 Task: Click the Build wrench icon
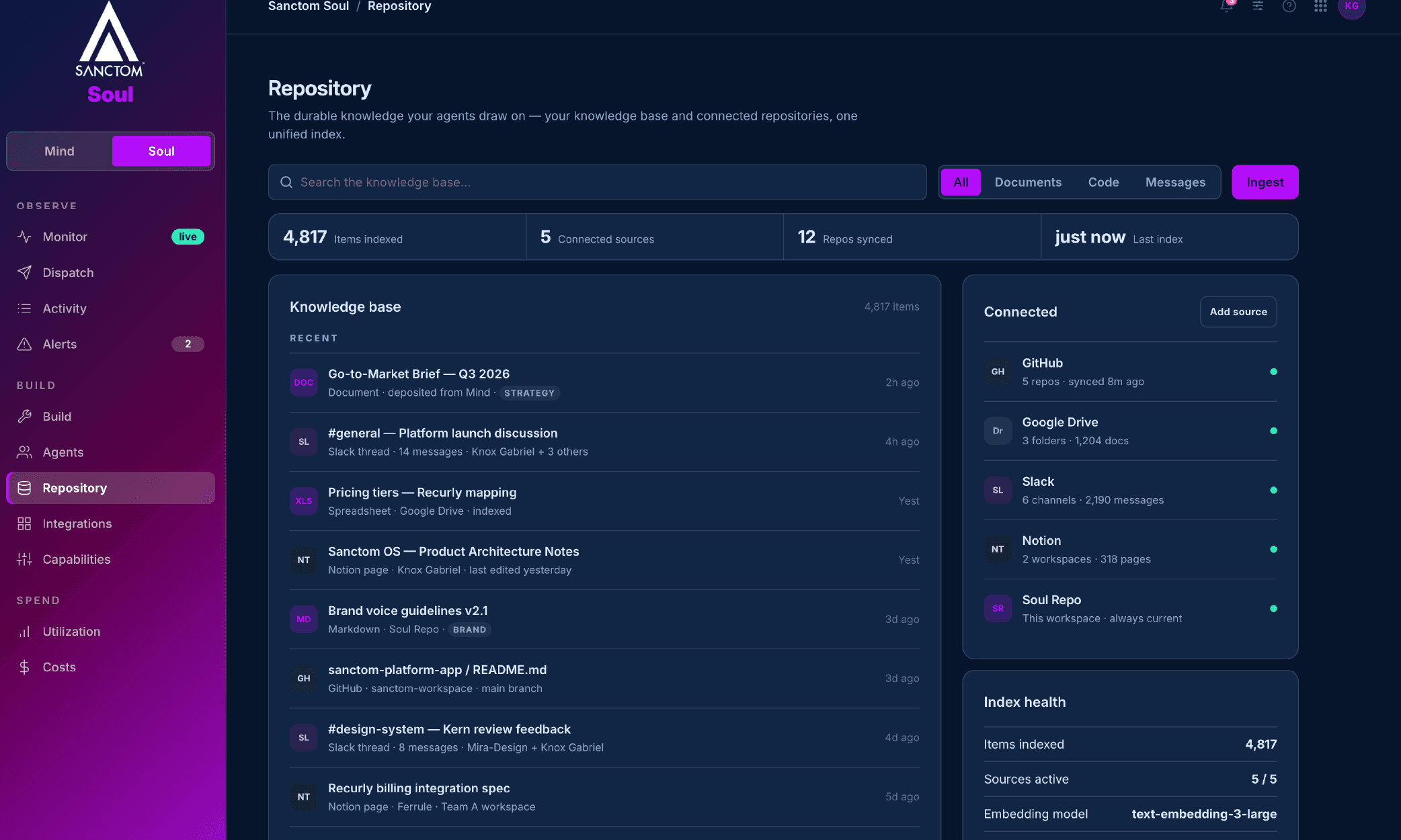pyautogui.click(x=24, y=416)
